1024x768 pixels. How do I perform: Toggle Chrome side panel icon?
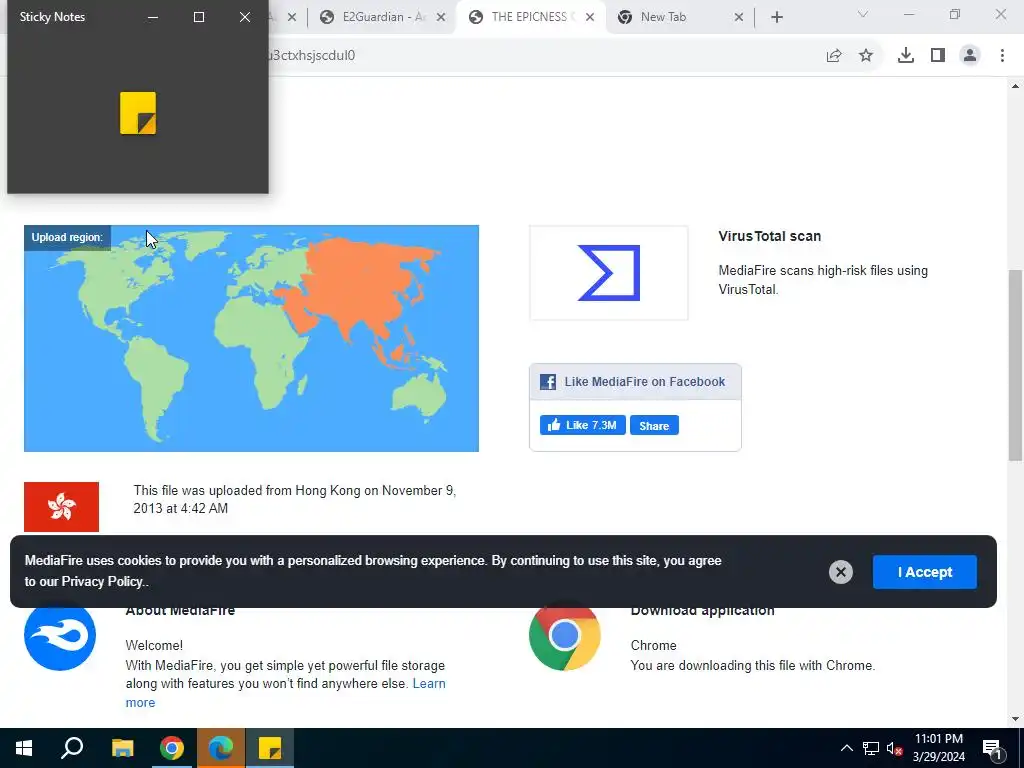pos(938,56)
